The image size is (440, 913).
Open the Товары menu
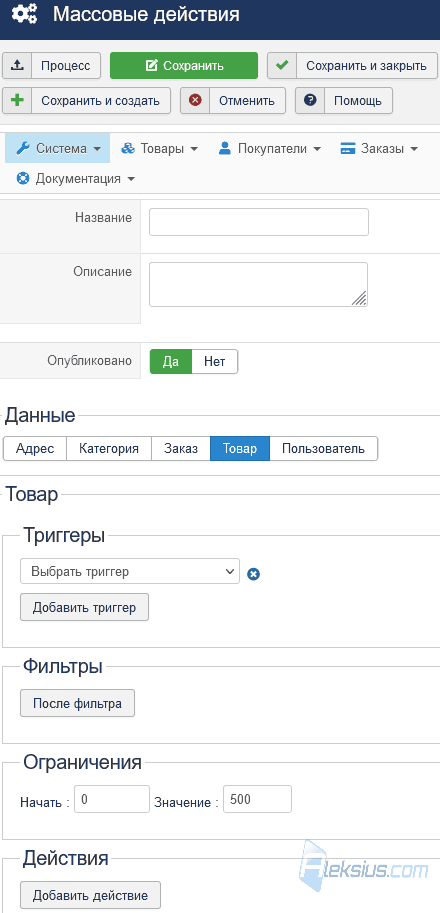(x=159, y=148)
